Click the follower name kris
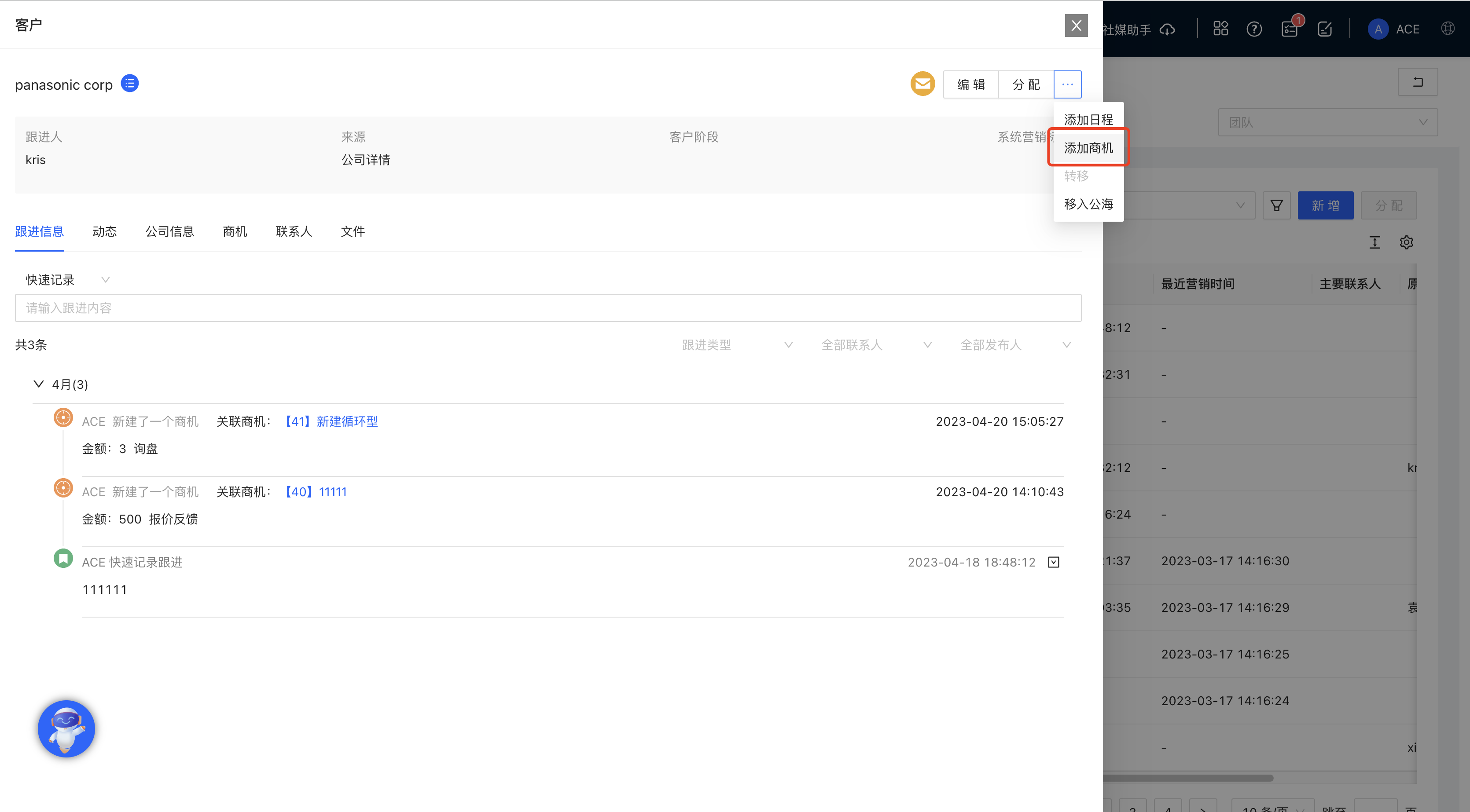Image resolution: width=1470 pixels, height=812 pixels. click(x=35, y=160)
